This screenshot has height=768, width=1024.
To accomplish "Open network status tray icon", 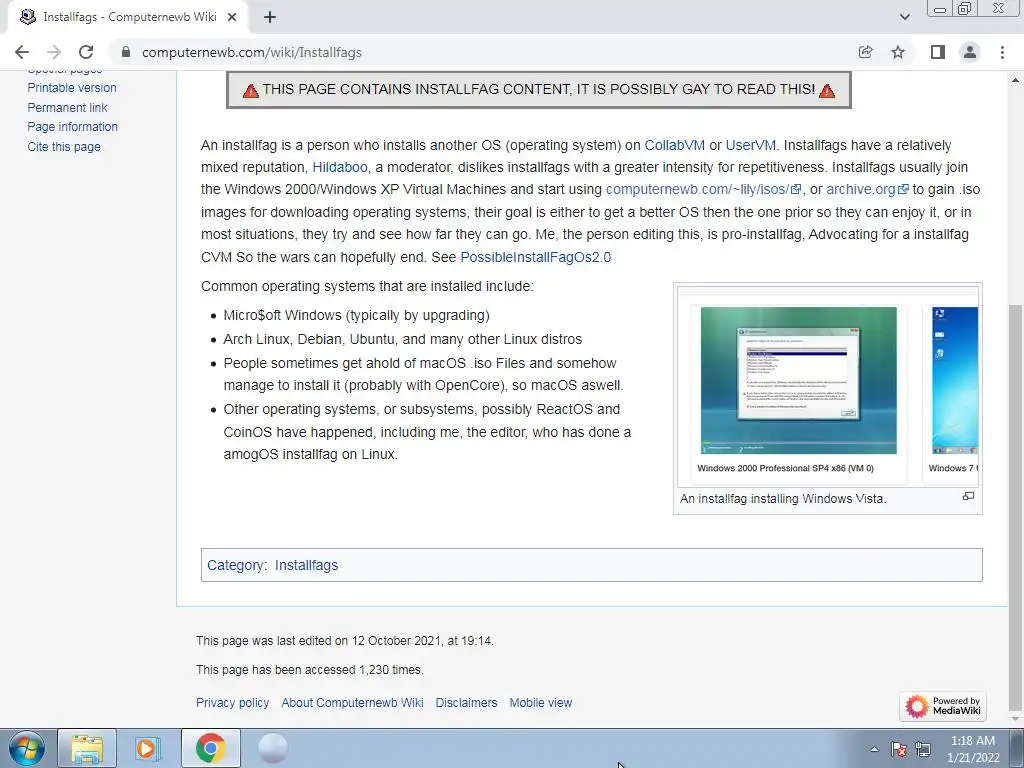I will point(923,749).
